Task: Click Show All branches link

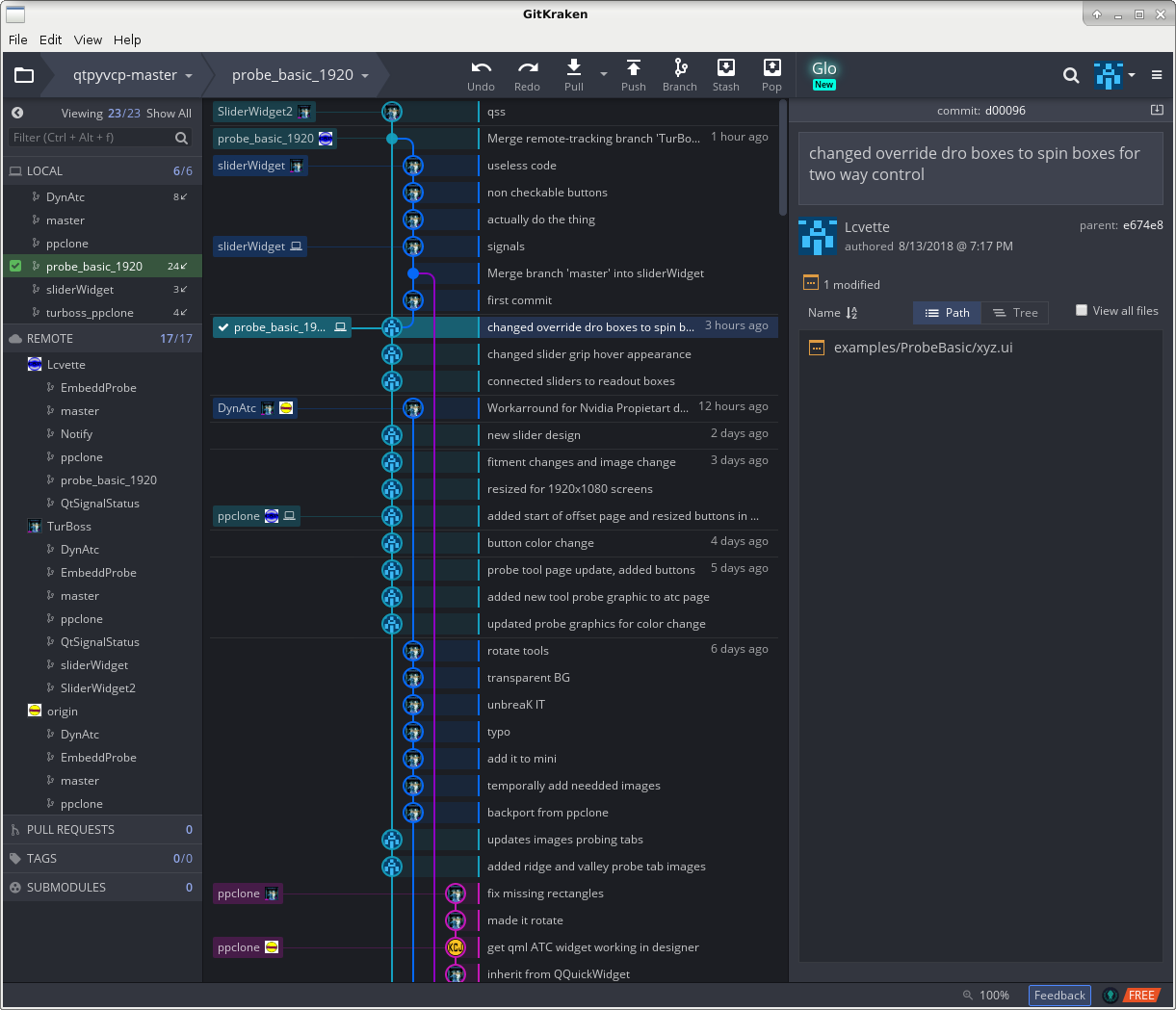Action: pyautogui.click(x=169, y=114)
